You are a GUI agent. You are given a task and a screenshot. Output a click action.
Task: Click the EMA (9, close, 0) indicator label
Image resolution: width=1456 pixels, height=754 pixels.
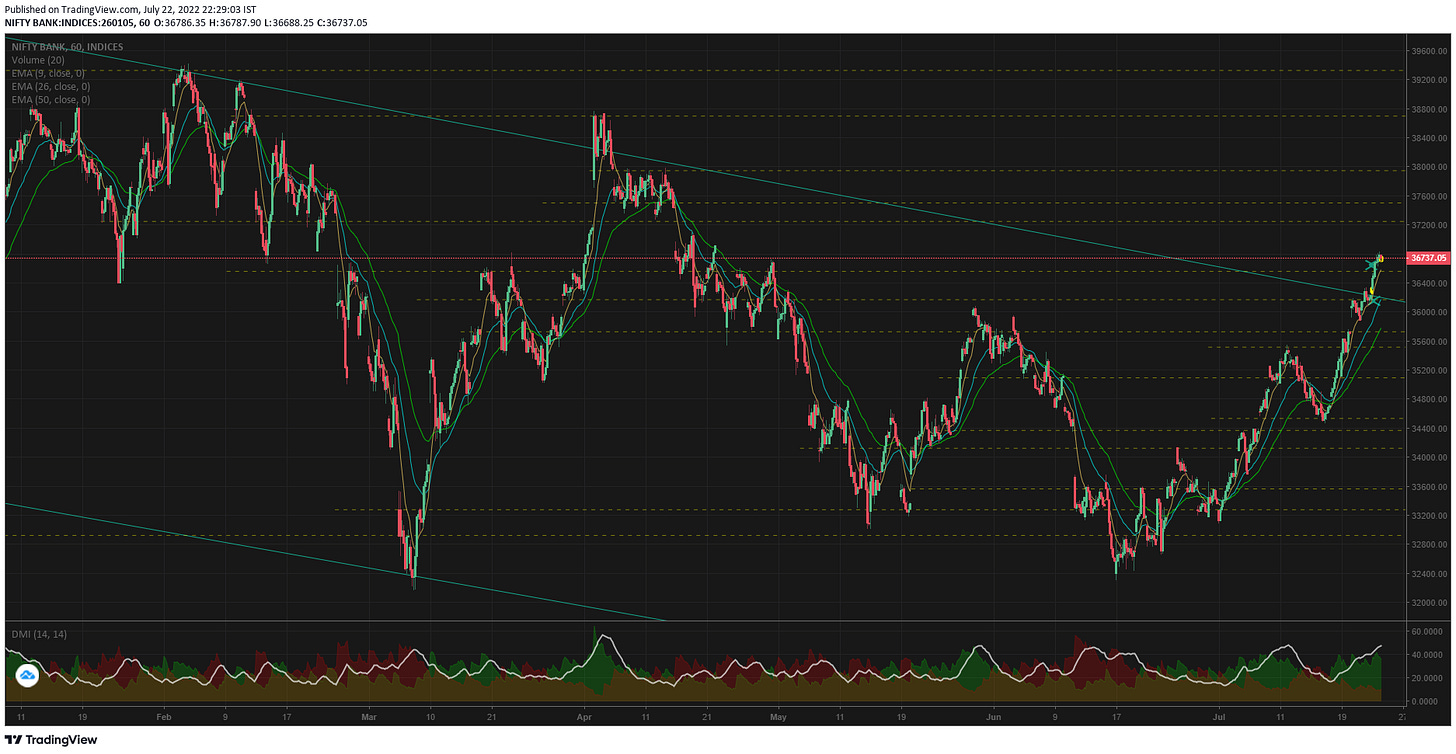[x=46, y=73]
